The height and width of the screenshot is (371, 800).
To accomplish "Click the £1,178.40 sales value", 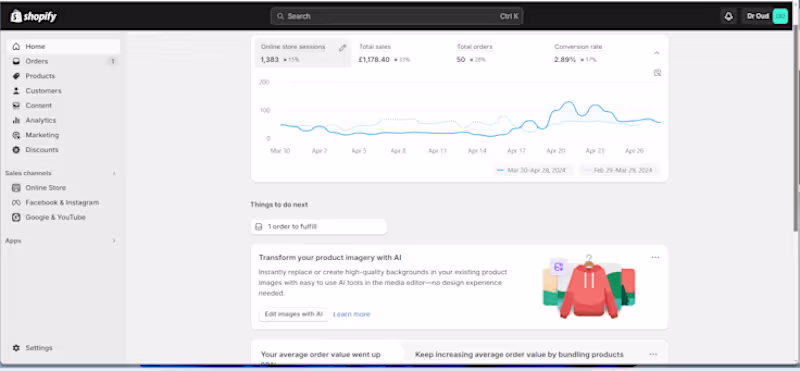I will click(x=374, y=60).
